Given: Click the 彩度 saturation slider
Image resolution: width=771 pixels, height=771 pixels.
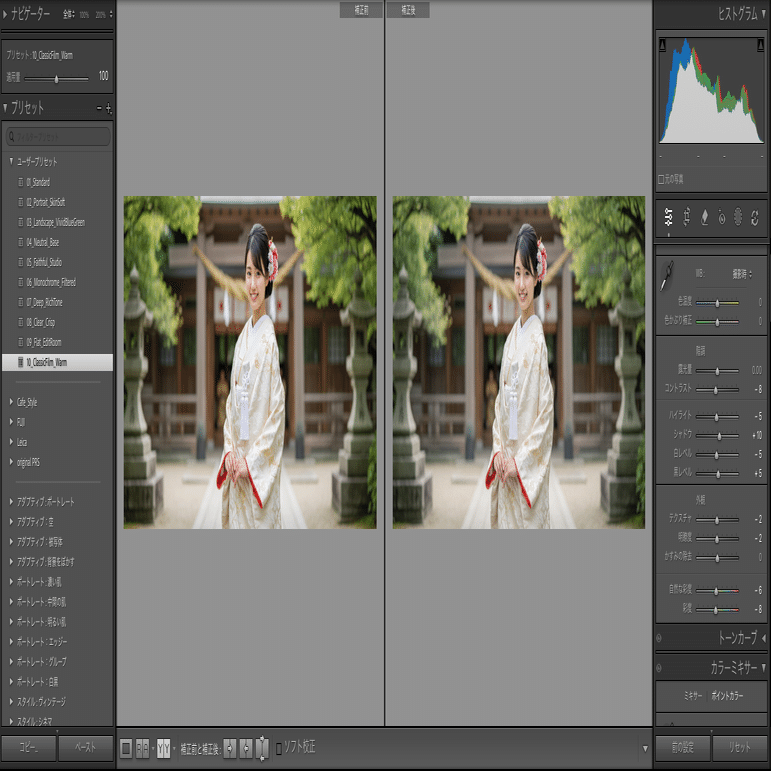Looking at the screenshot, I should click(x=717, y=610).
